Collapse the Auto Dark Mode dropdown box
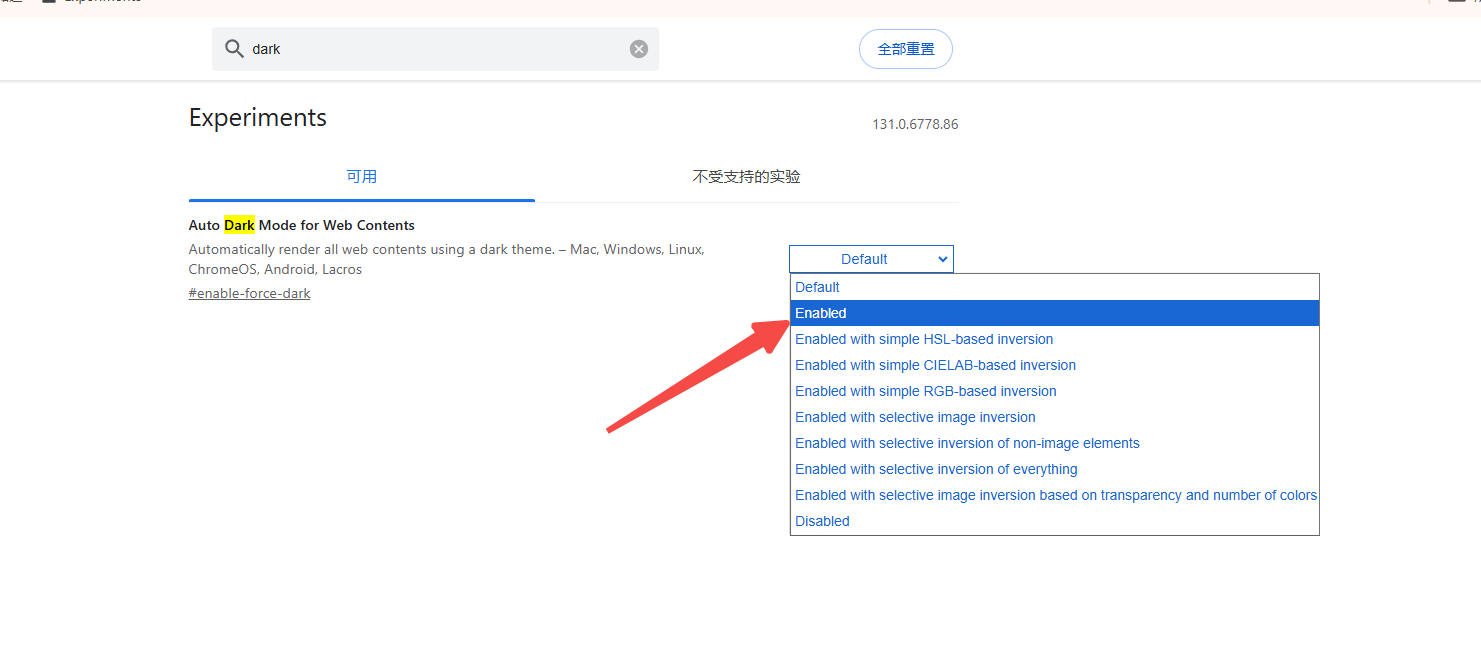Viewport: 1481px width, 651px height. click(870, 259)
